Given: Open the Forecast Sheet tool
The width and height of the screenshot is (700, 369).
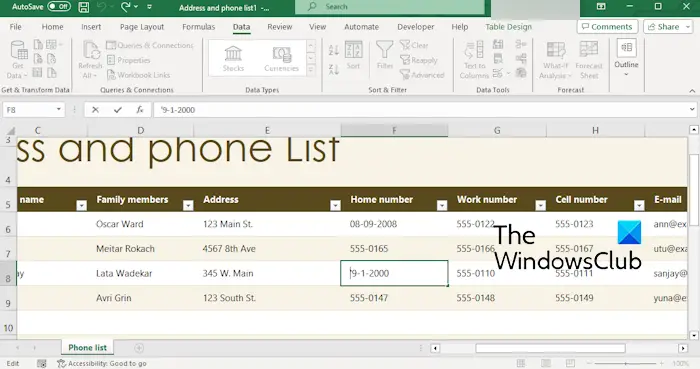Looking at the screenshot, I should pyautogui.click(x=589, y=60).
